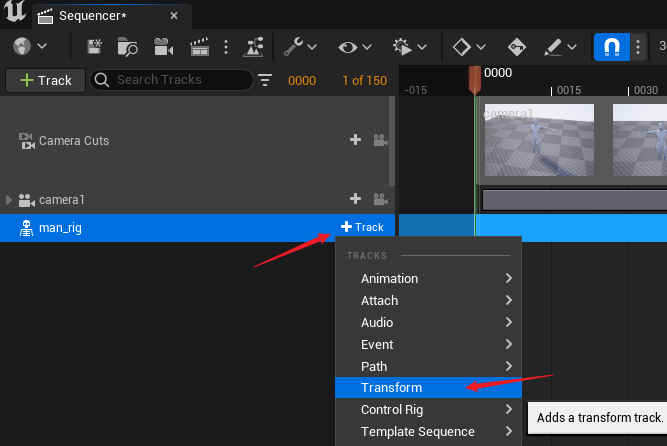Open the eye view options menu
Image resolution: width=667 pixels, height=446 pixels.
(355, 47)
